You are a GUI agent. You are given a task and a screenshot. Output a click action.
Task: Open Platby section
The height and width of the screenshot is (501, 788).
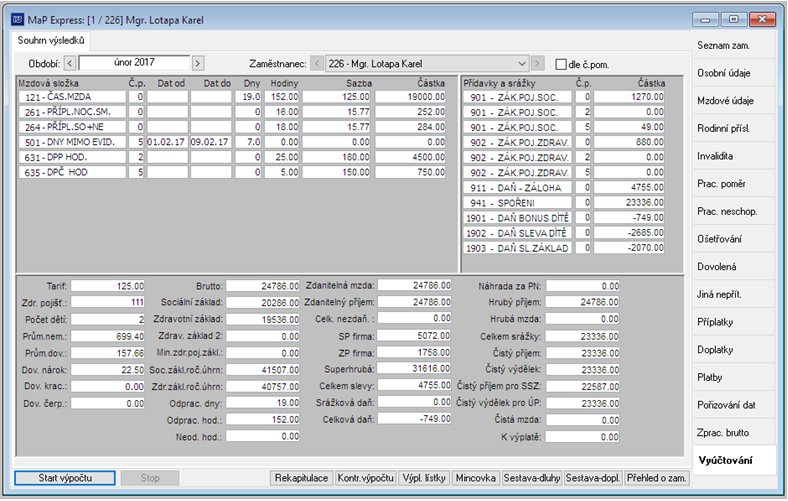click(734, 377)
